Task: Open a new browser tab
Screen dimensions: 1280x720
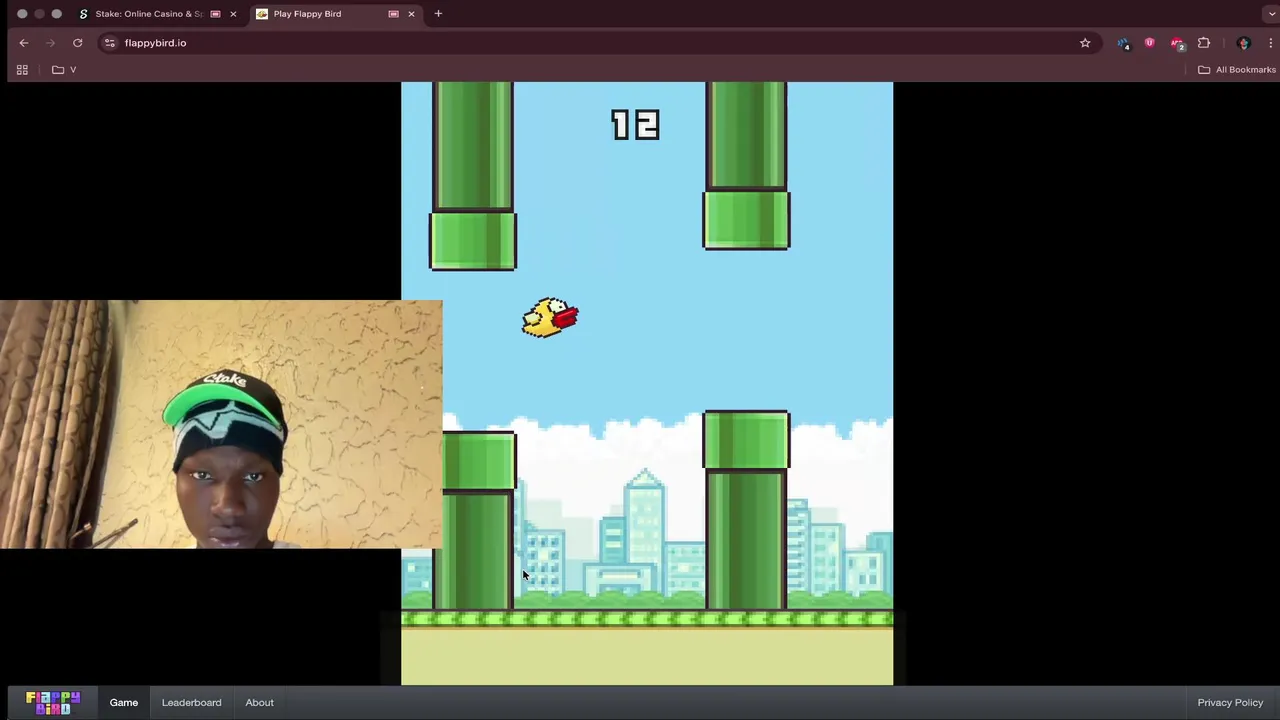Action: [x=438, y=14]
